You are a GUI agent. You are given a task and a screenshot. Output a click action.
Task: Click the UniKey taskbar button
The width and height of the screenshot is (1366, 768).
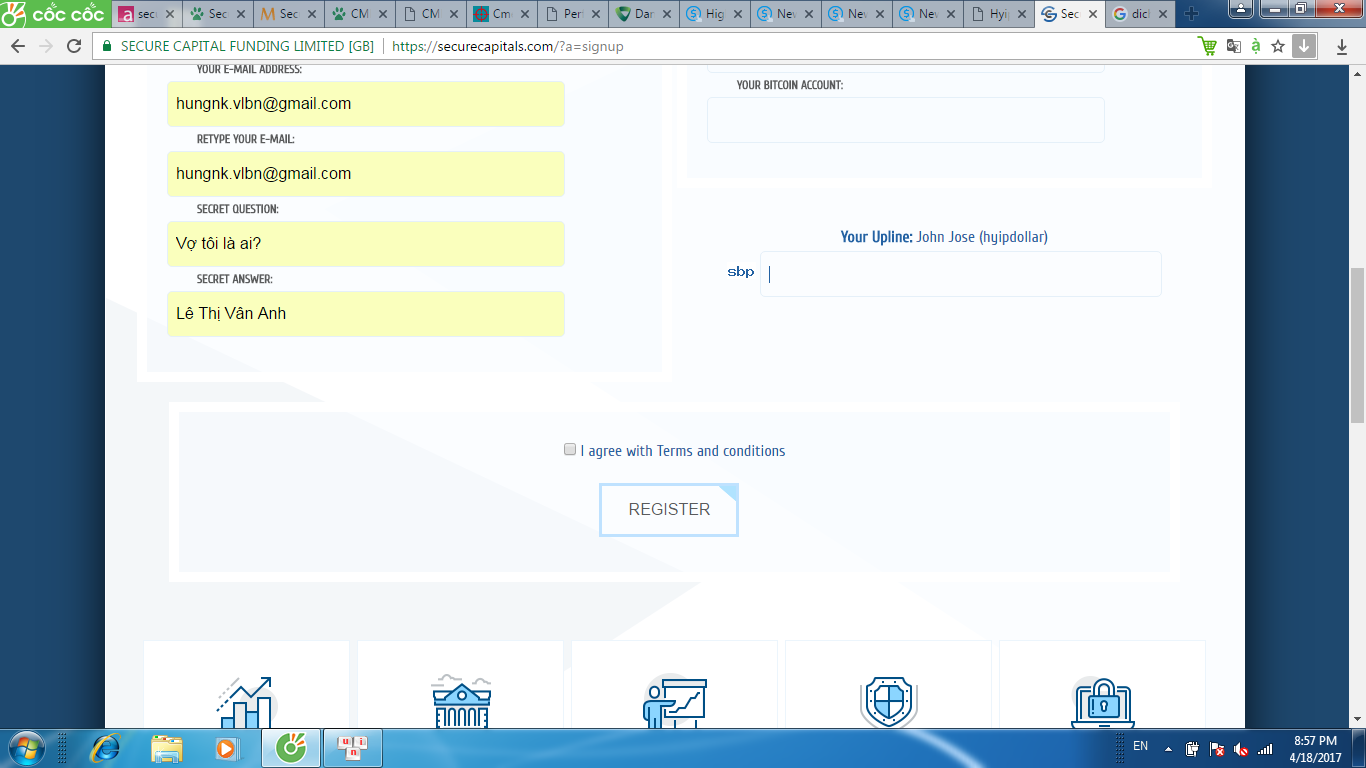point(351,748)
